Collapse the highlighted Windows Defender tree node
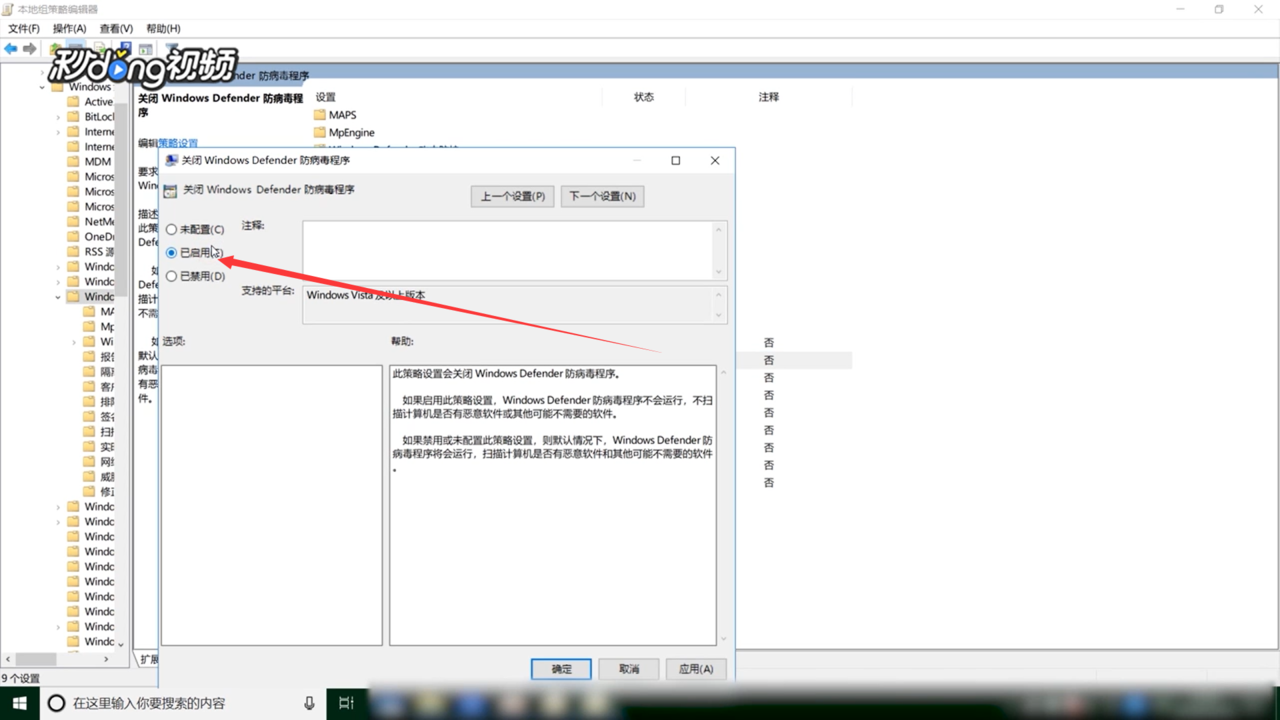The image size is (1280, 720). (58, 297)
